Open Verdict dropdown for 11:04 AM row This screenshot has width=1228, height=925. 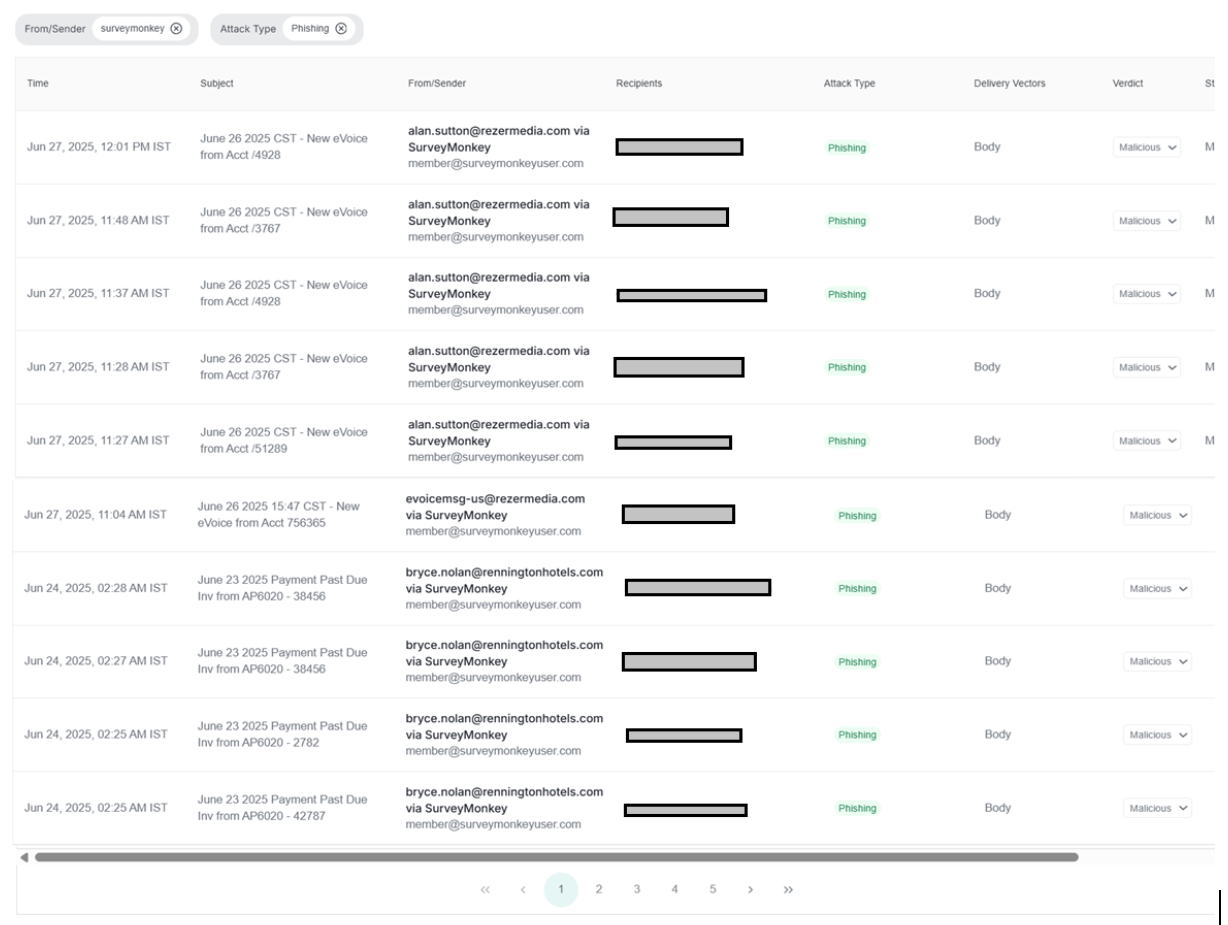(x=1158, y=515)
